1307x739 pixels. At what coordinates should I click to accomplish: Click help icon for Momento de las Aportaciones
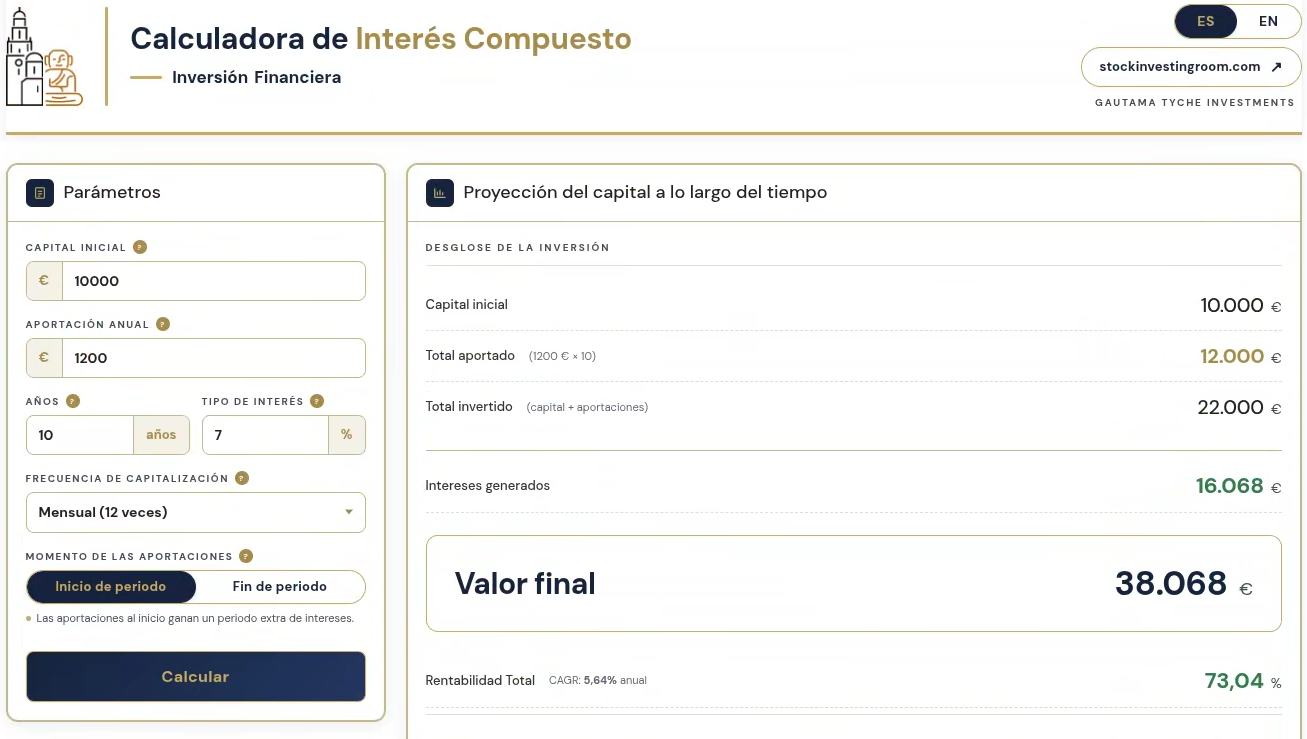click(x=246, y=556)
